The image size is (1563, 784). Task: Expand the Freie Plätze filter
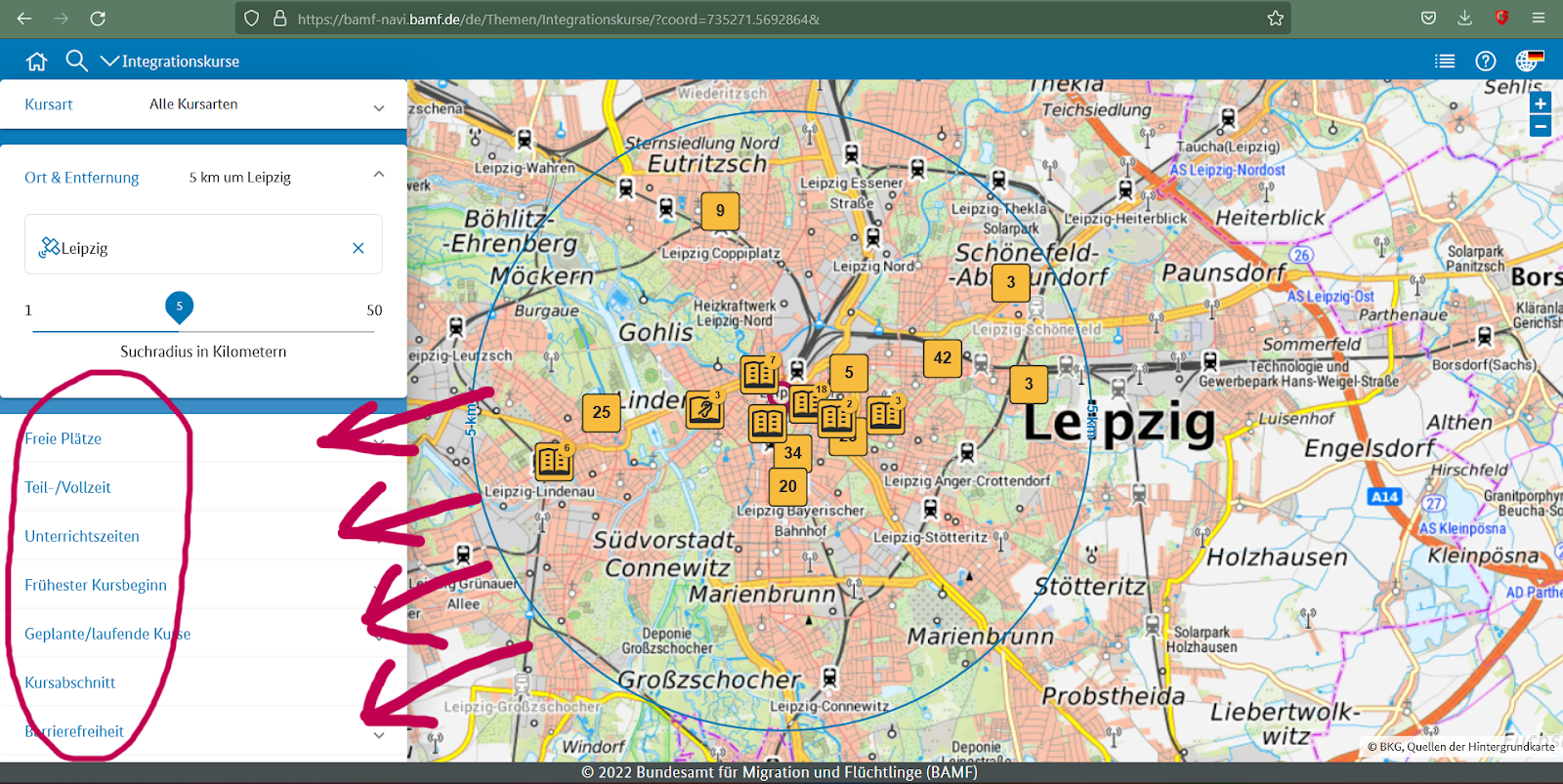[x=203, y=438]
